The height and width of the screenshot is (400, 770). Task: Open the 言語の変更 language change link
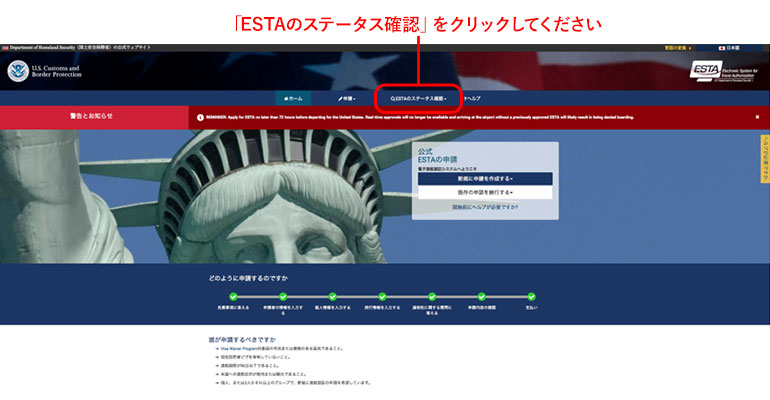click(678, 48)
